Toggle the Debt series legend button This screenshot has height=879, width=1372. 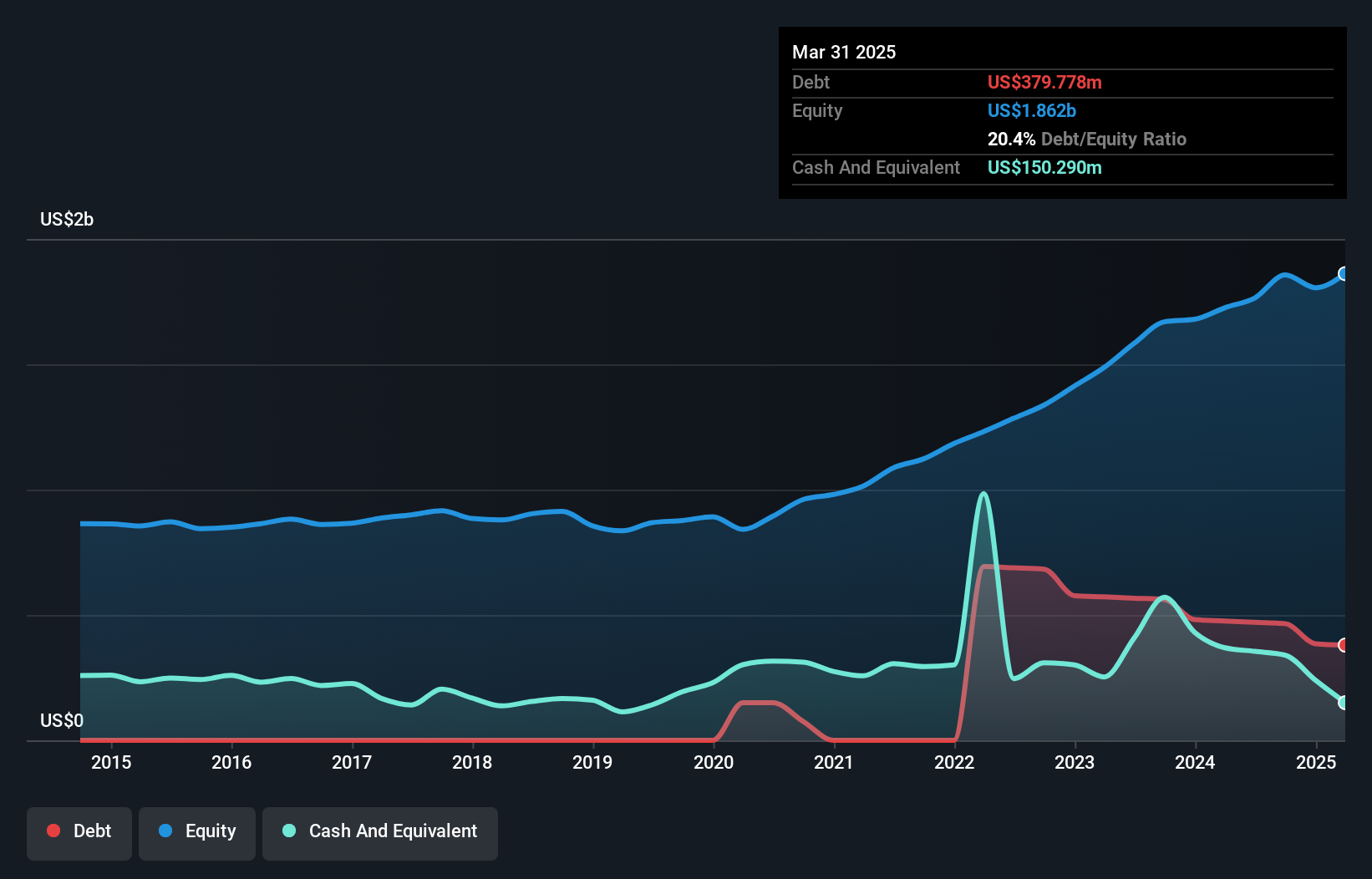pos(79,833)
